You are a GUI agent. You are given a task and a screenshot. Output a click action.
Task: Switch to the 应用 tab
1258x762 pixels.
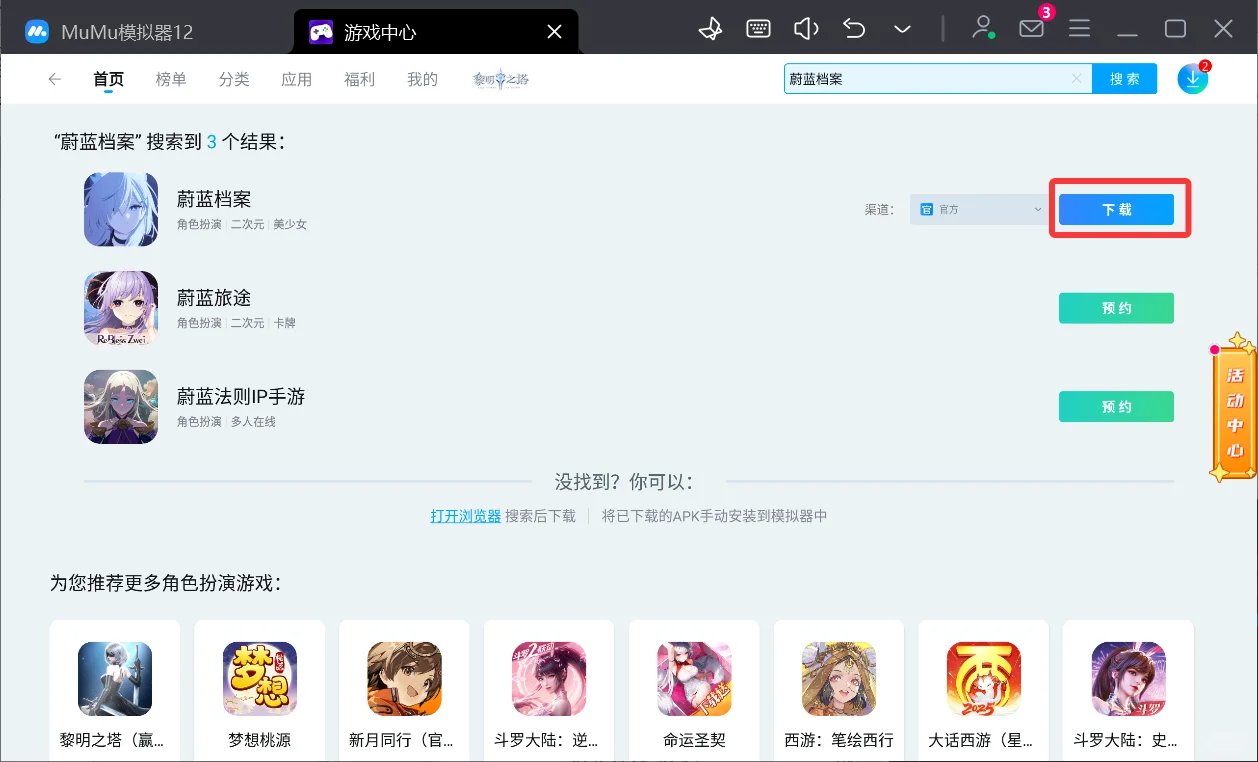pyautogui.click(x=297, y=79)
